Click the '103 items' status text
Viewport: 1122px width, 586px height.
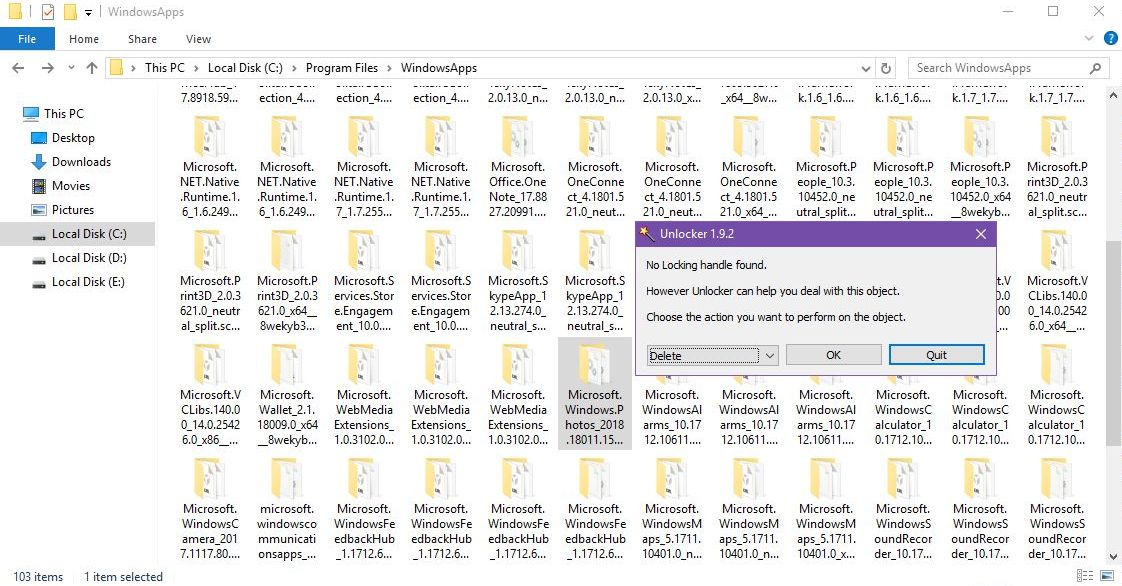tap(38, 577)
